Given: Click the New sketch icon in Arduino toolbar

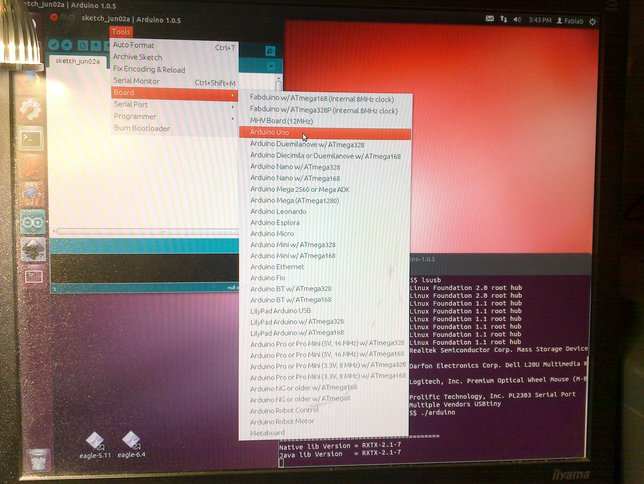Looking at the screenshot, I should click(83, 45).
